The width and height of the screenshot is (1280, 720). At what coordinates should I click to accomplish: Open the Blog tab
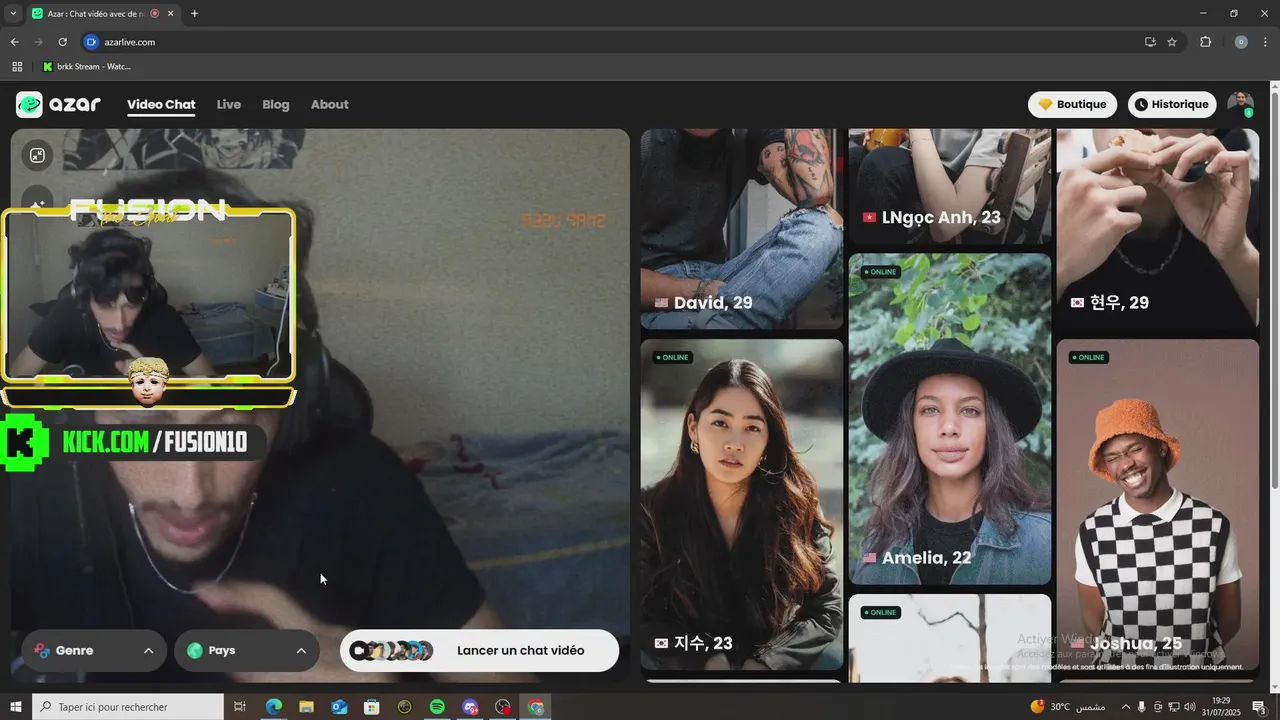[x=276, y=104]
